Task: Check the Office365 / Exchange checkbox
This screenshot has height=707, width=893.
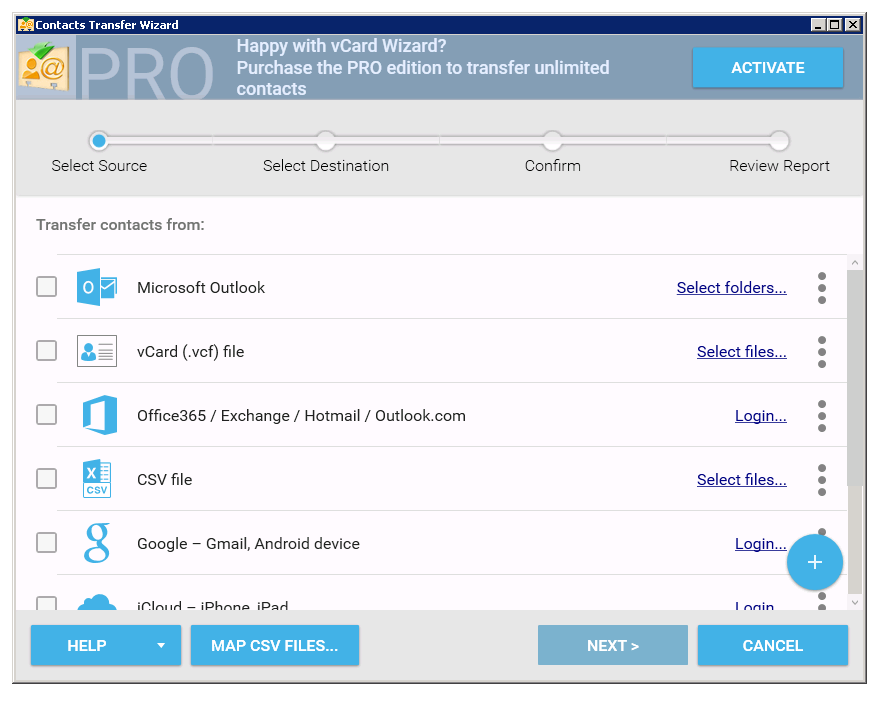Action: [46, 414]
